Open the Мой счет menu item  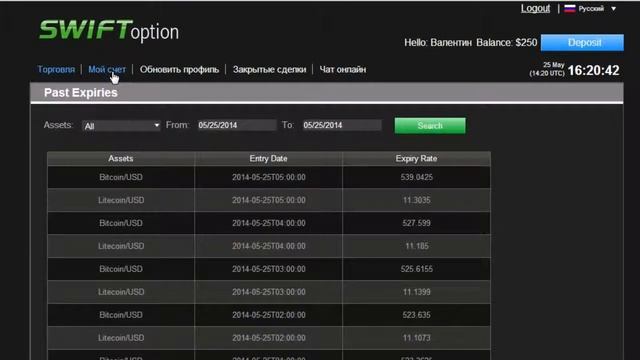pyautogui.click(x=107, y=69)
